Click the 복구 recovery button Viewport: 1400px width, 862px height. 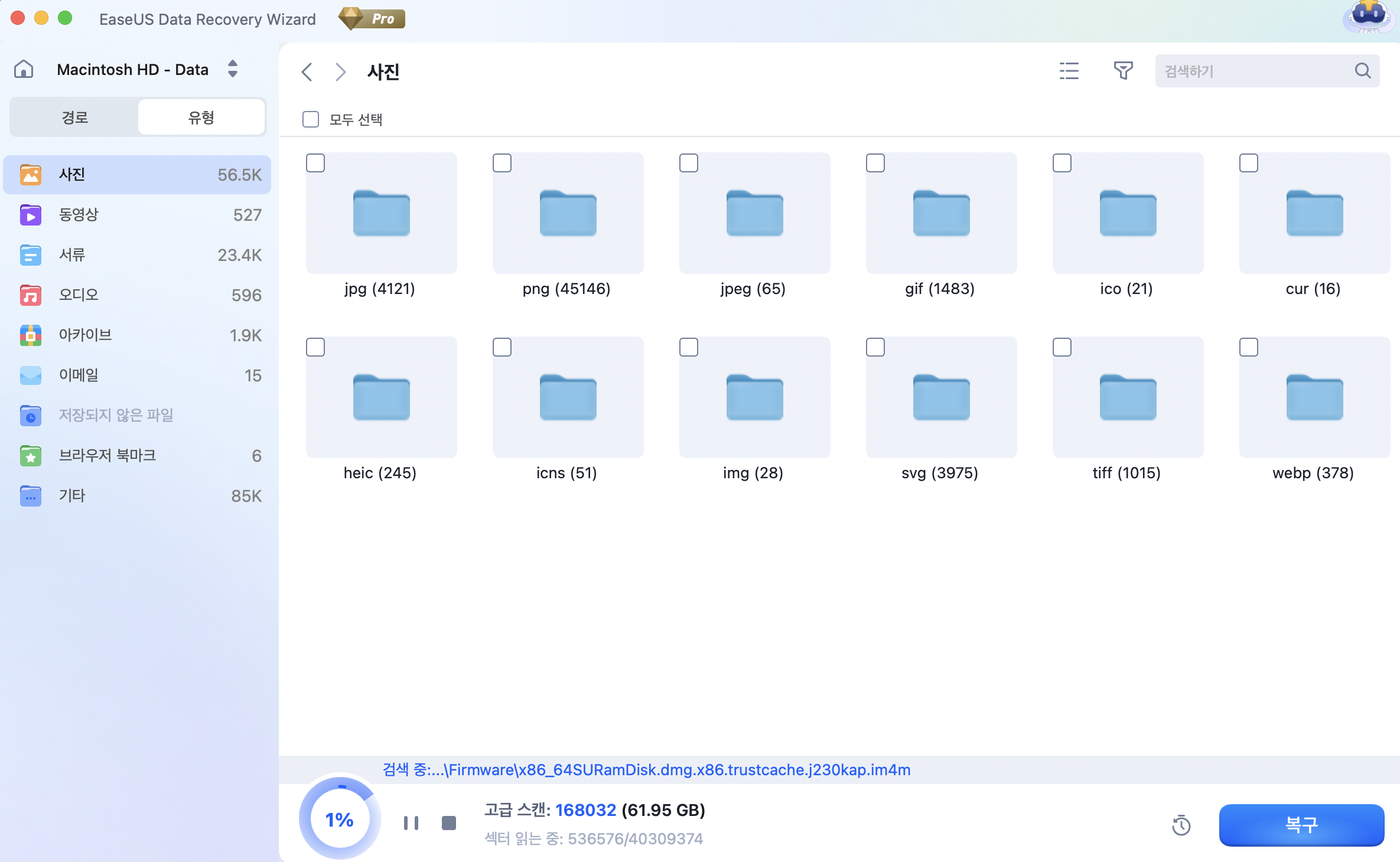(1301, 825)
